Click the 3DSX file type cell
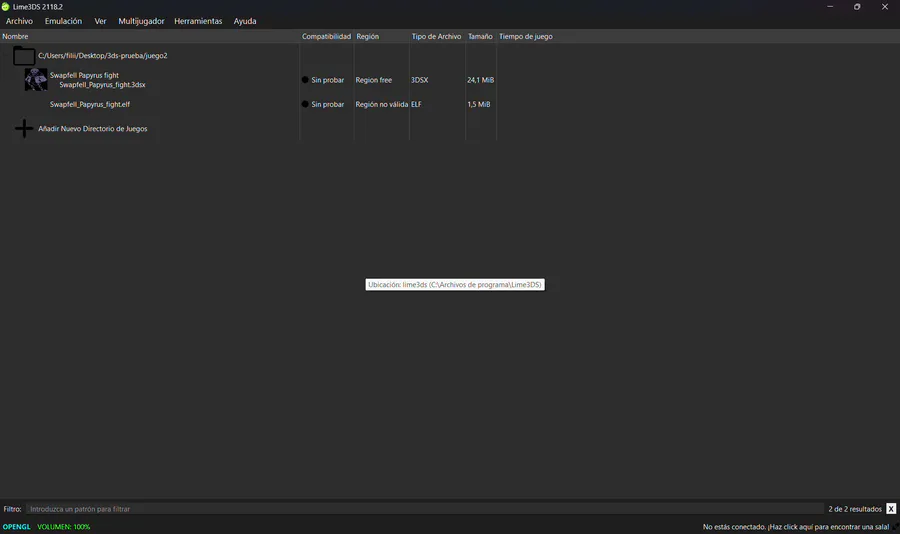This screenshot has width=900, height=534. pyautogui.click(x=420, y=80)
